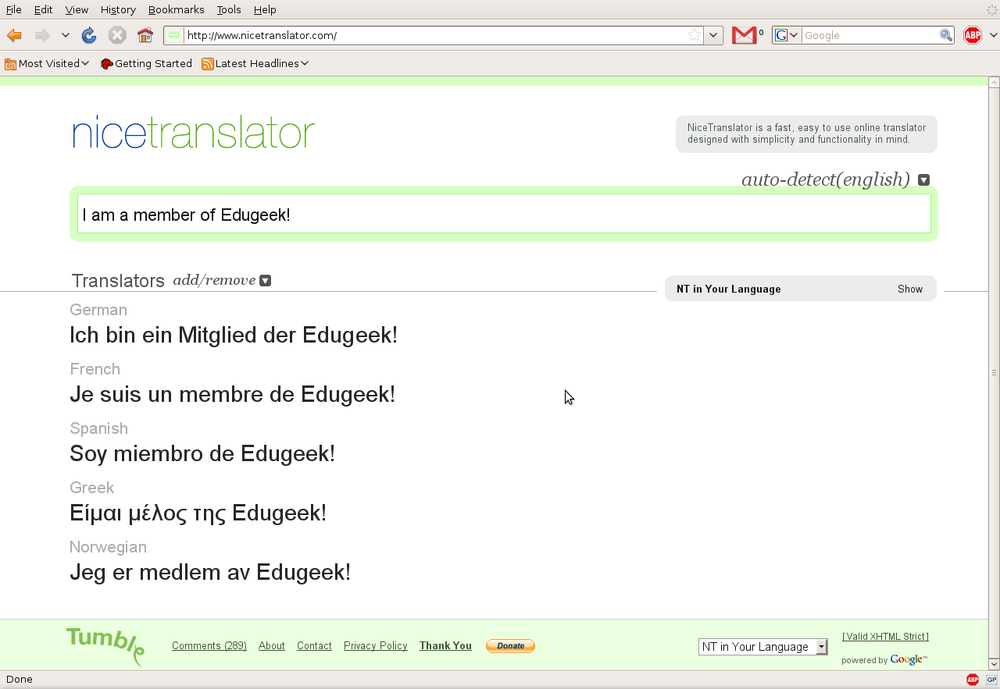The image size is (1000, 689).
Task: Open the Privacy Policy link
Action: click(x=376, y=646)
